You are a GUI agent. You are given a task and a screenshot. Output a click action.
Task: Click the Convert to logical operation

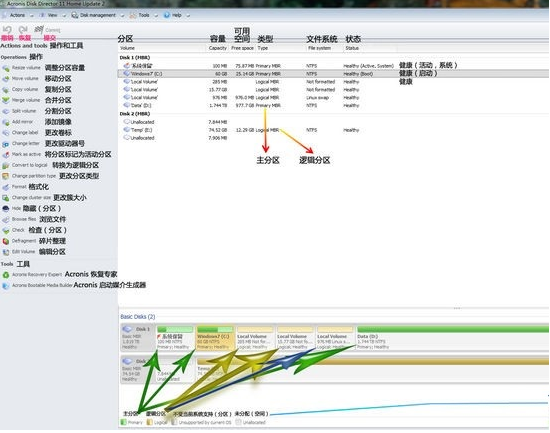25,165
